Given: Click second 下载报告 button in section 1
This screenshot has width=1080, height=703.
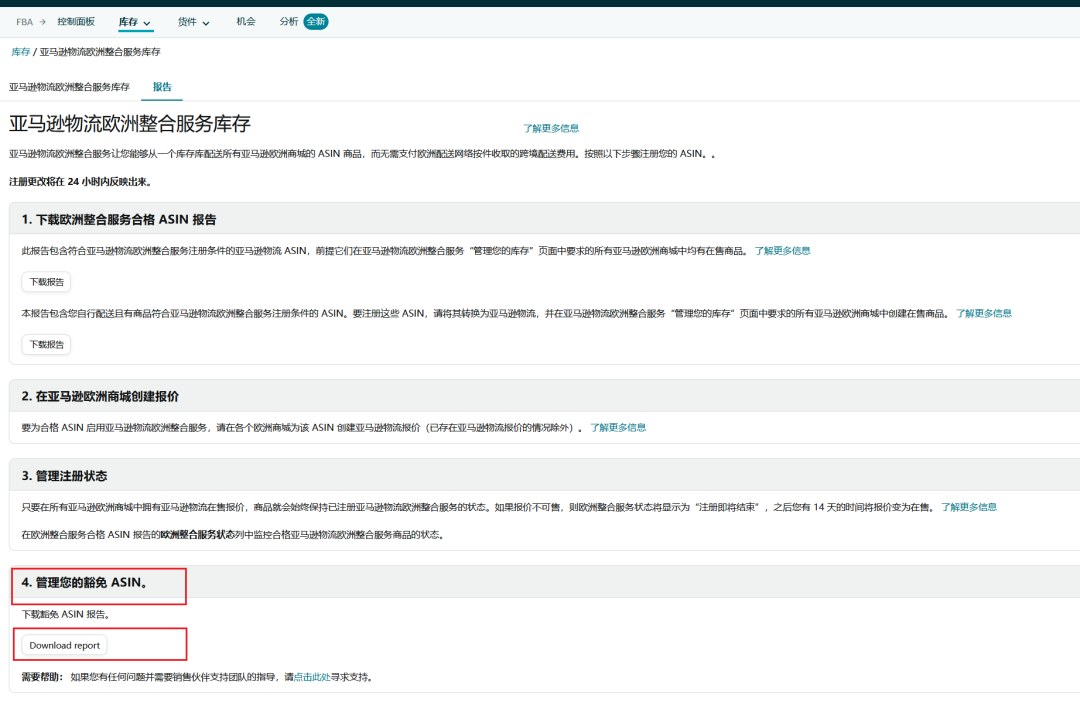Looking at the screenshot, I should coord(46,344).
